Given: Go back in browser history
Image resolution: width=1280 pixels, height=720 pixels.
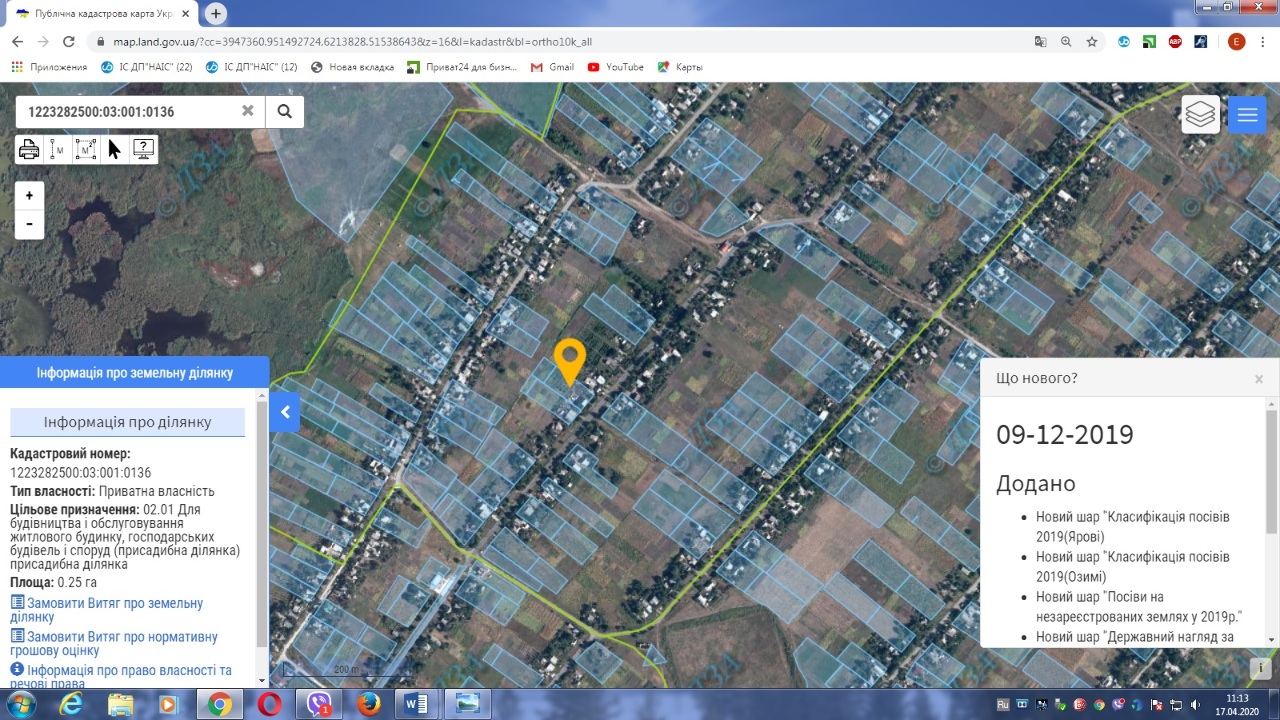Looking at the screenshot, I should pos(17,42).
